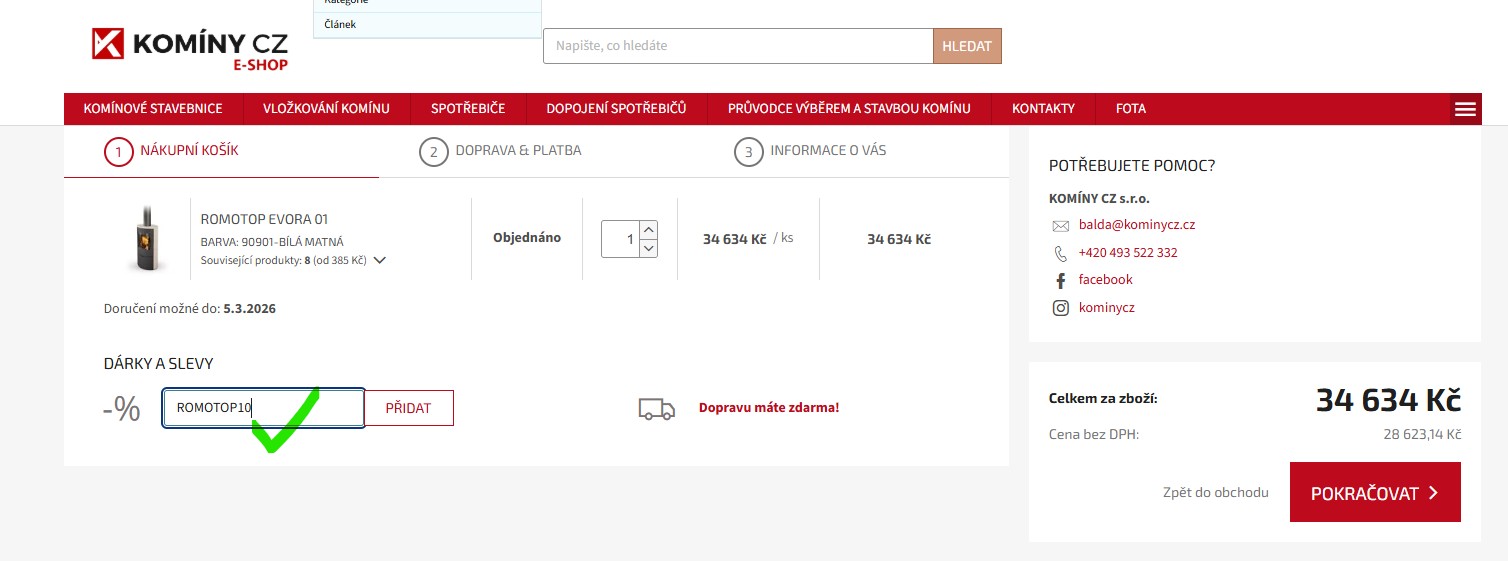Viewport: 1508px width, 561px height.
Task: Open the KONTAKTY menu item
Action: (1043, 109)
